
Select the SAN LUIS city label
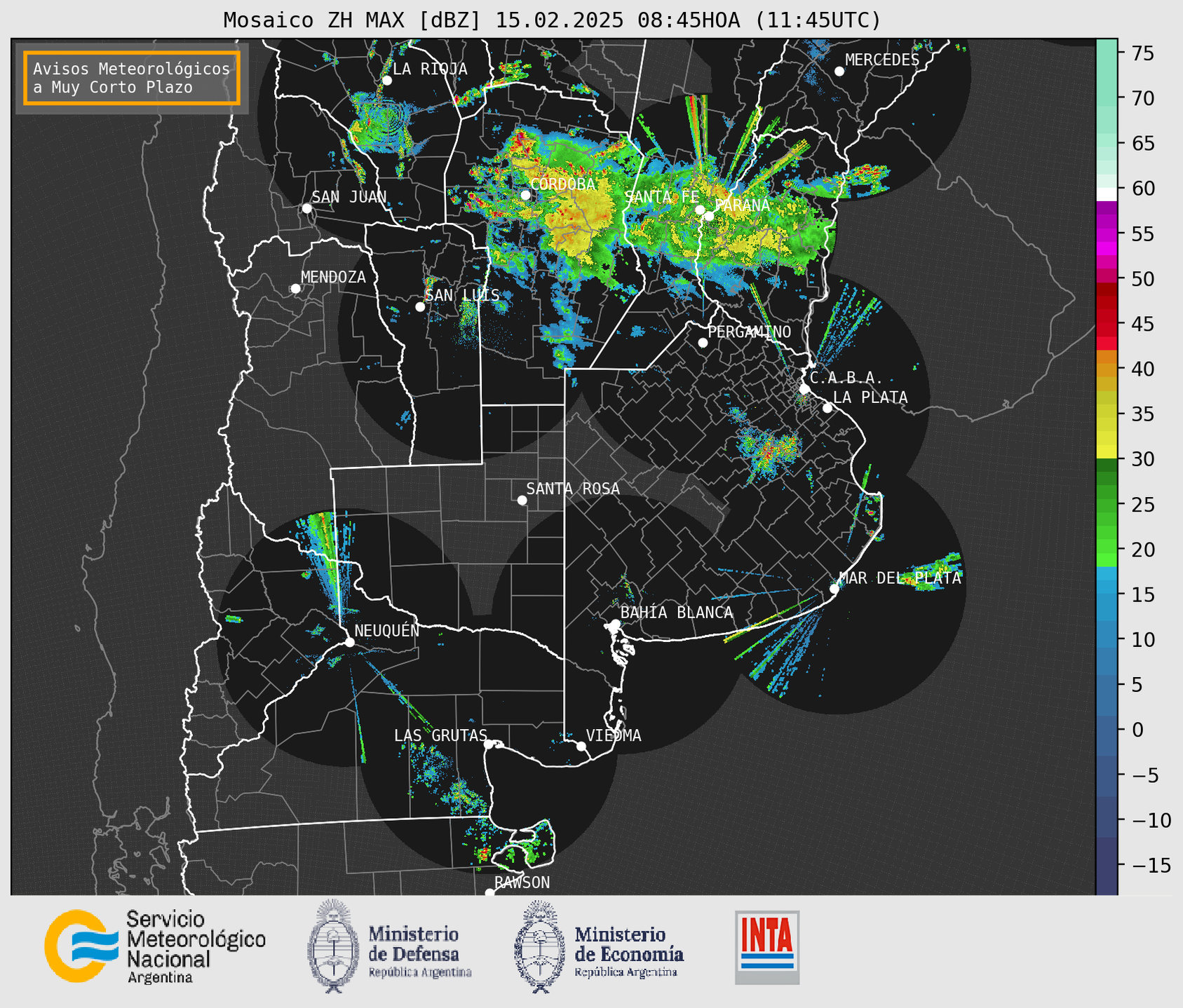(462, 295)
